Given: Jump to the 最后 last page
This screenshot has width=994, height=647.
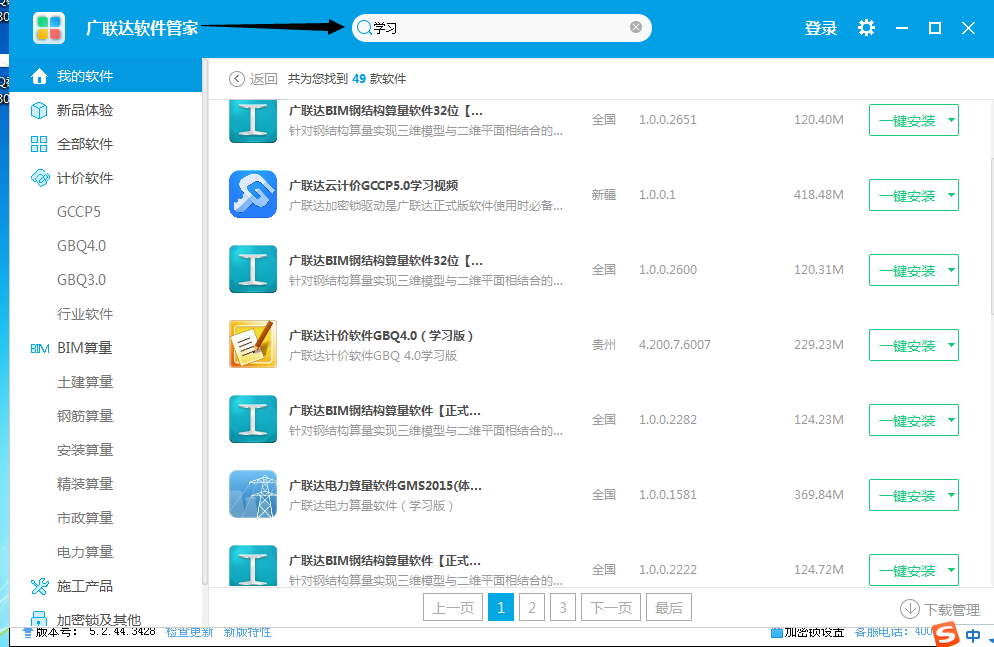Looking at the screenshot, I should pos(669,608).
